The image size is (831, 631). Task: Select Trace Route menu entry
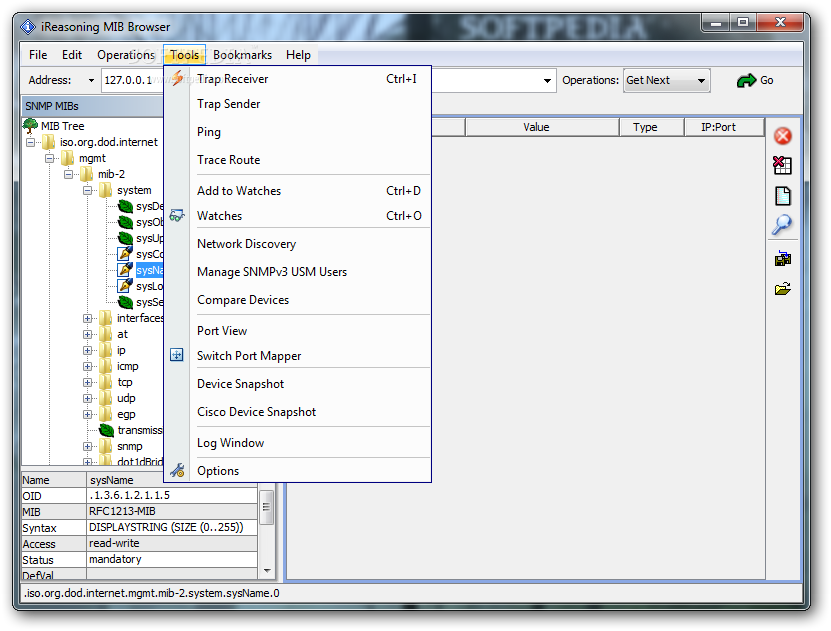click(228, 159)
